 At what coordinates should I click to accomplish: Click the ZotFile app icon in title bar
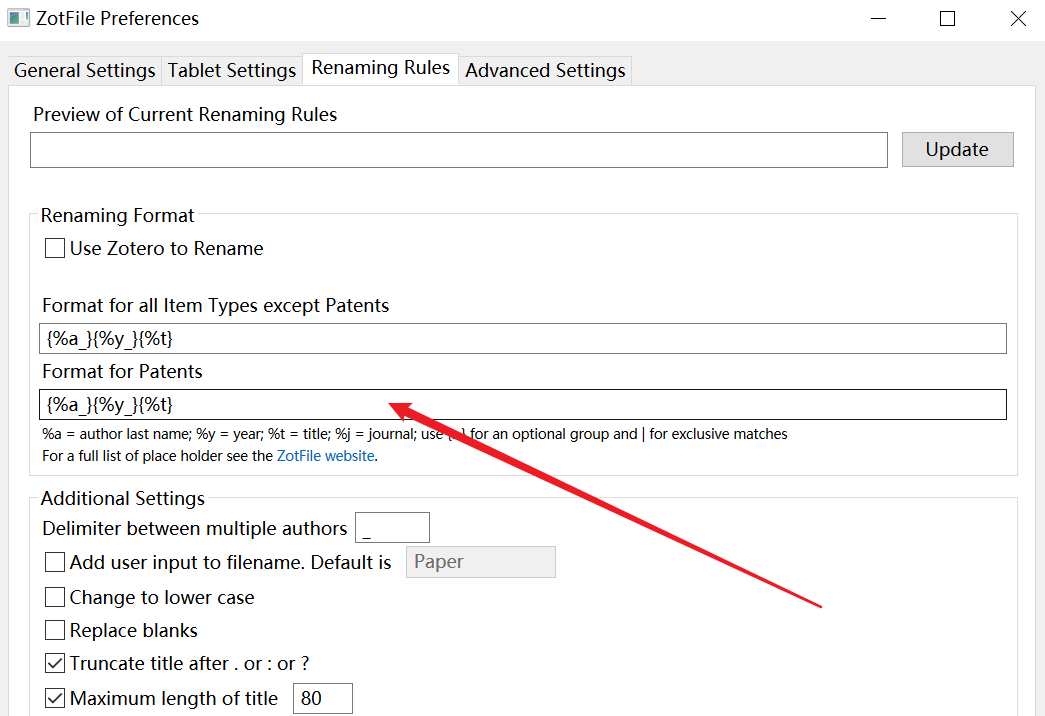(18, 19)
